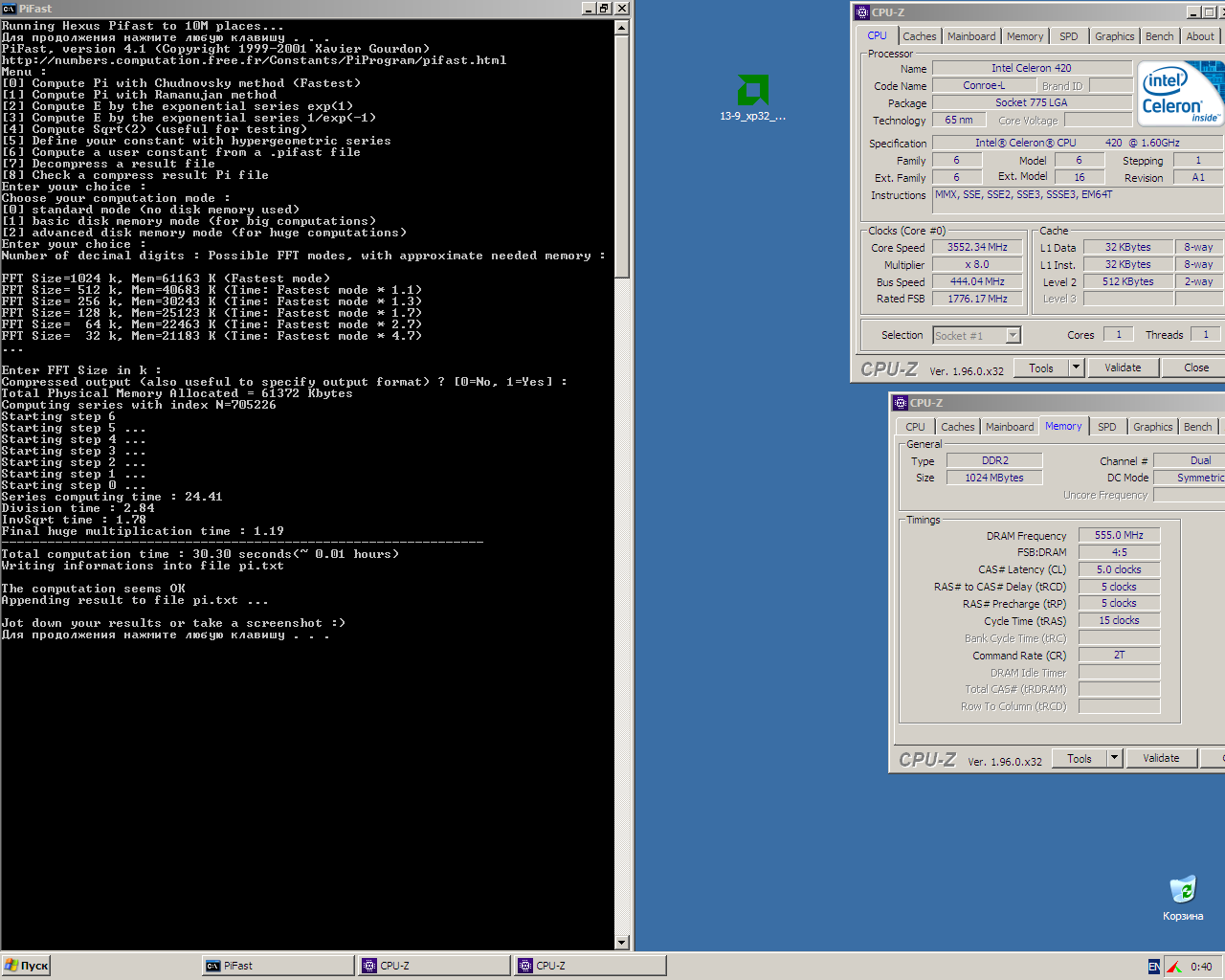Open About tab in top CPU-Z window
The image size is (1225, 980).
[1200, 36]
